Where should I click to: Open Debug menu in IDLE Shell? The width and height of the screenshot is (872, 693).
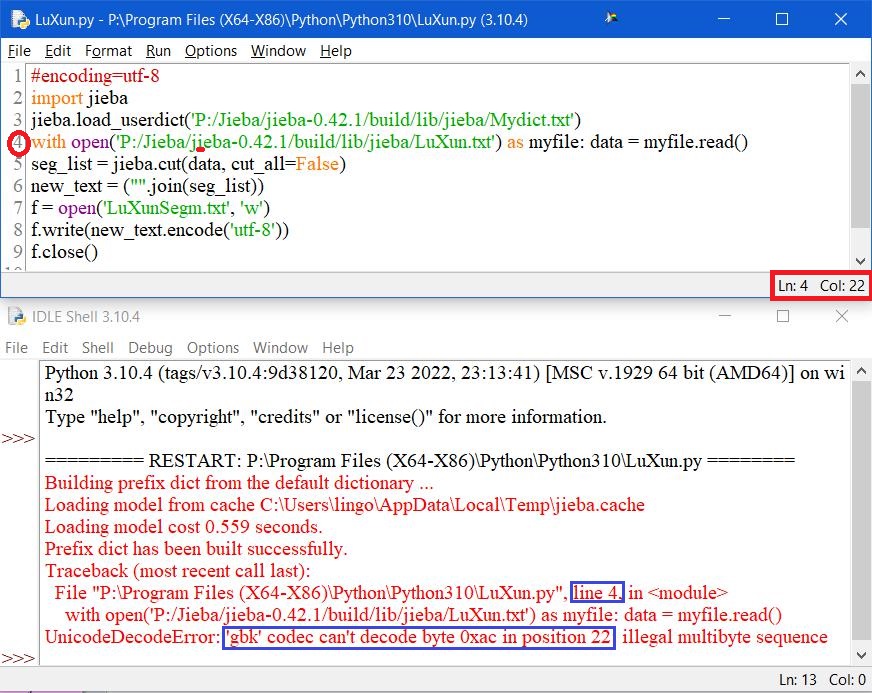pyautogui.click(x=150, y=348)
